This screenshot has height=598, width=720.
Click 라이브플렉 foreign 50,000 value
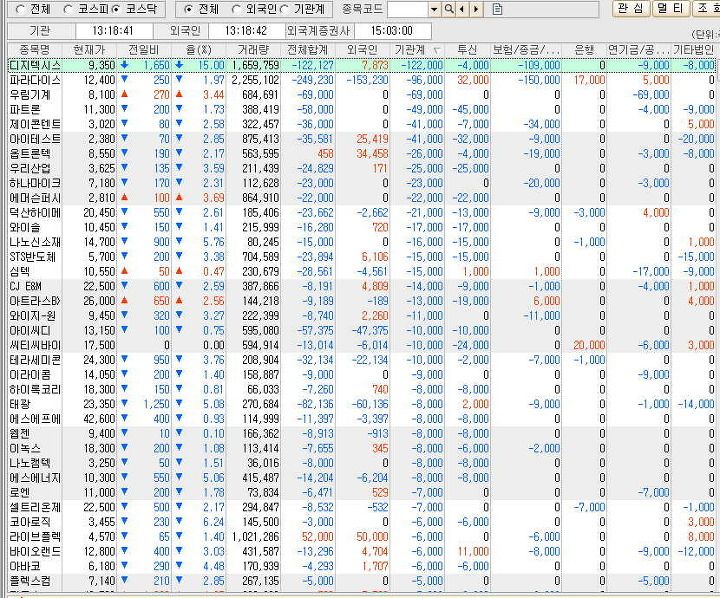coord(372,536)
